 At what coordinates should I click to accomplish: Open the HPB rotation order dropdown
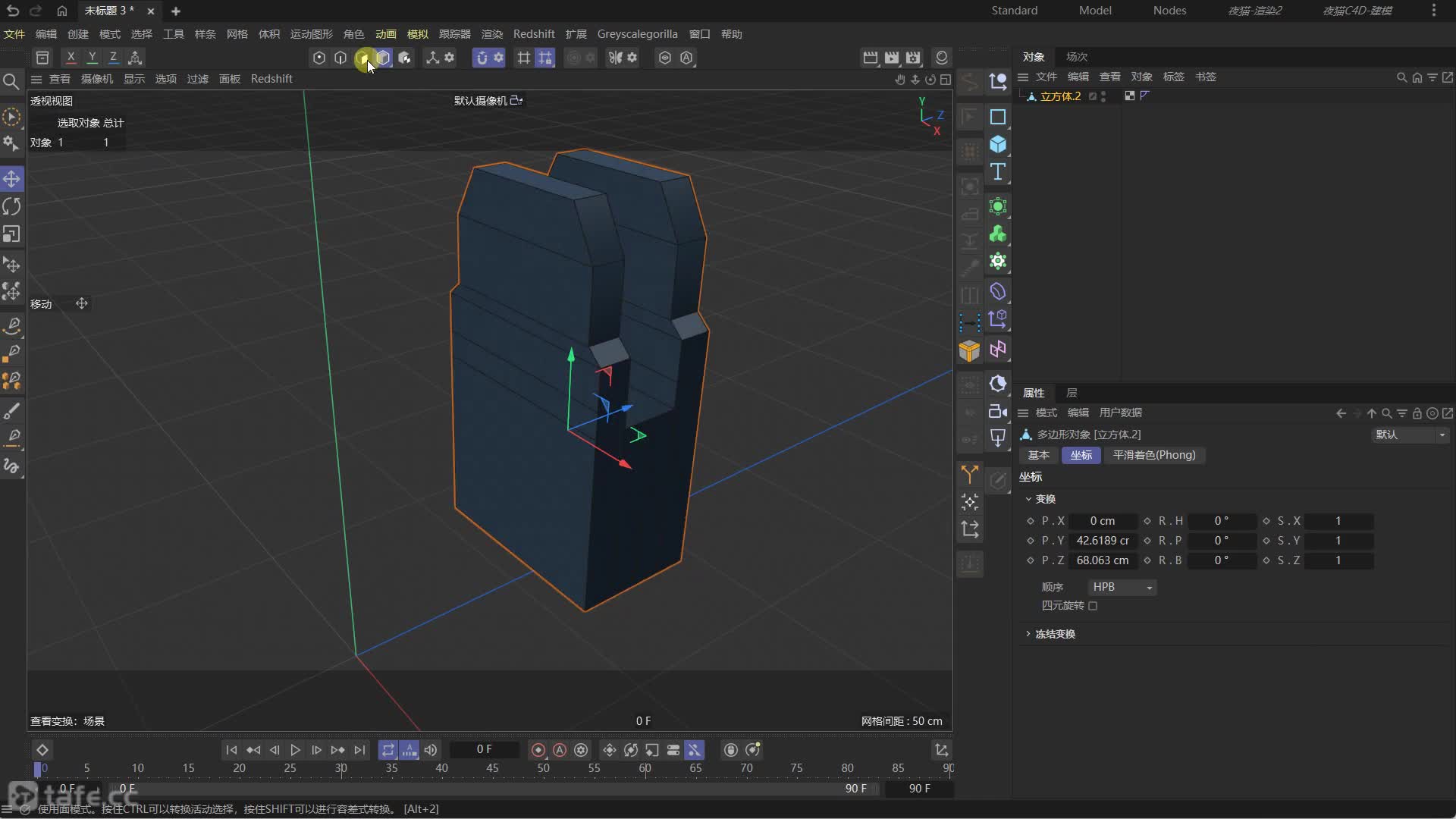(x=1122, y=587)
